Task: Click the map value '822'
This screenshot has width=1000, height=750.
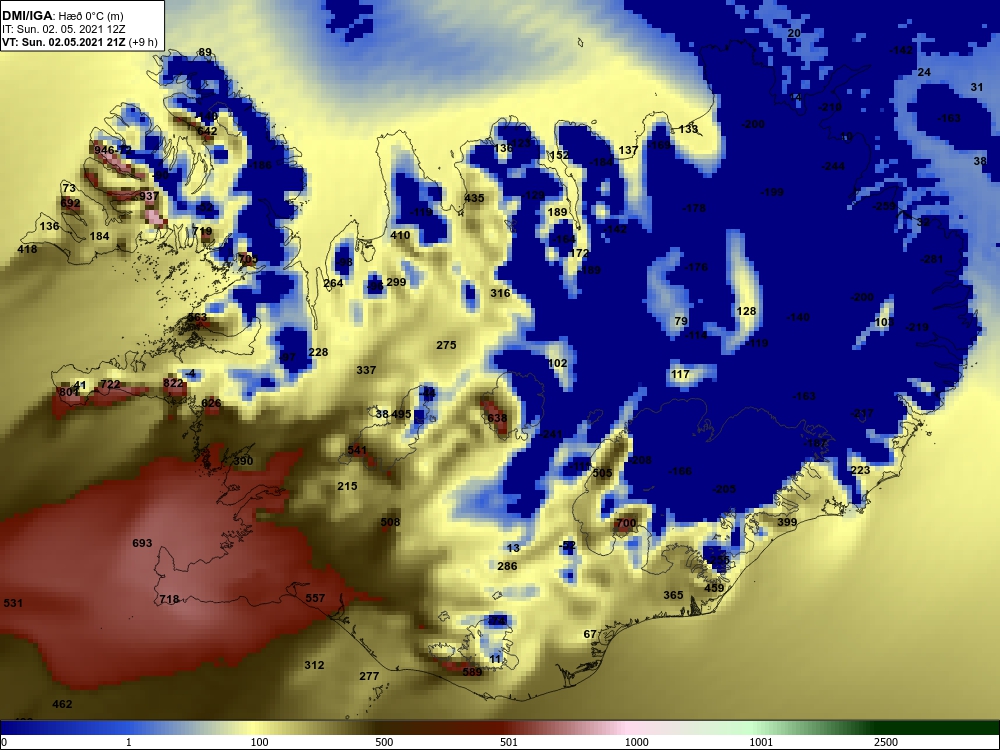Action: pyautogui.click(x=173, y=383)
